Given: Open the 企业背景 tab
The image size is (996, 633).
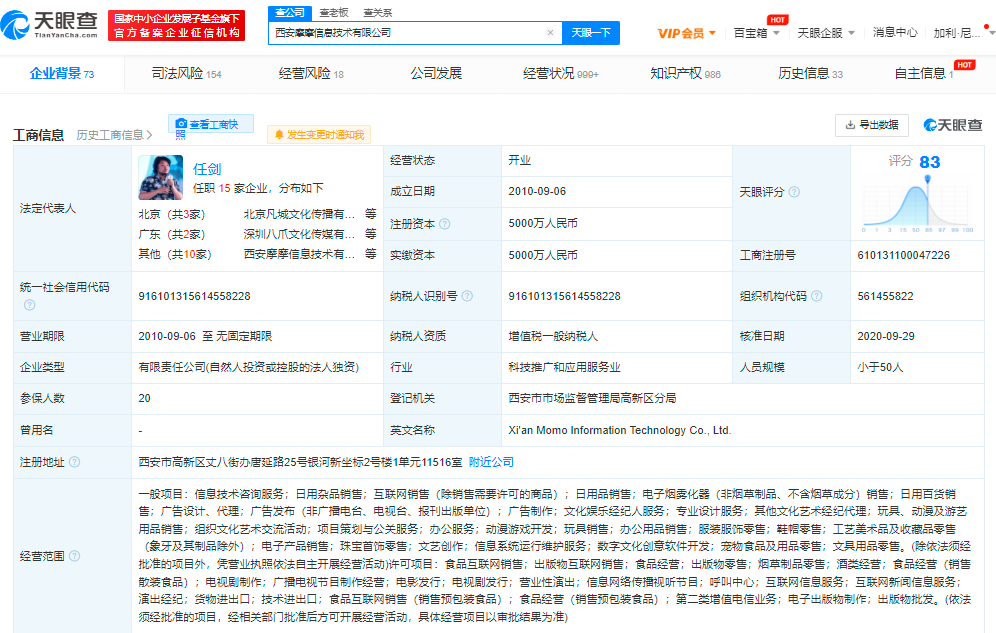Looking at the screenshot, I should coord(62,74).
